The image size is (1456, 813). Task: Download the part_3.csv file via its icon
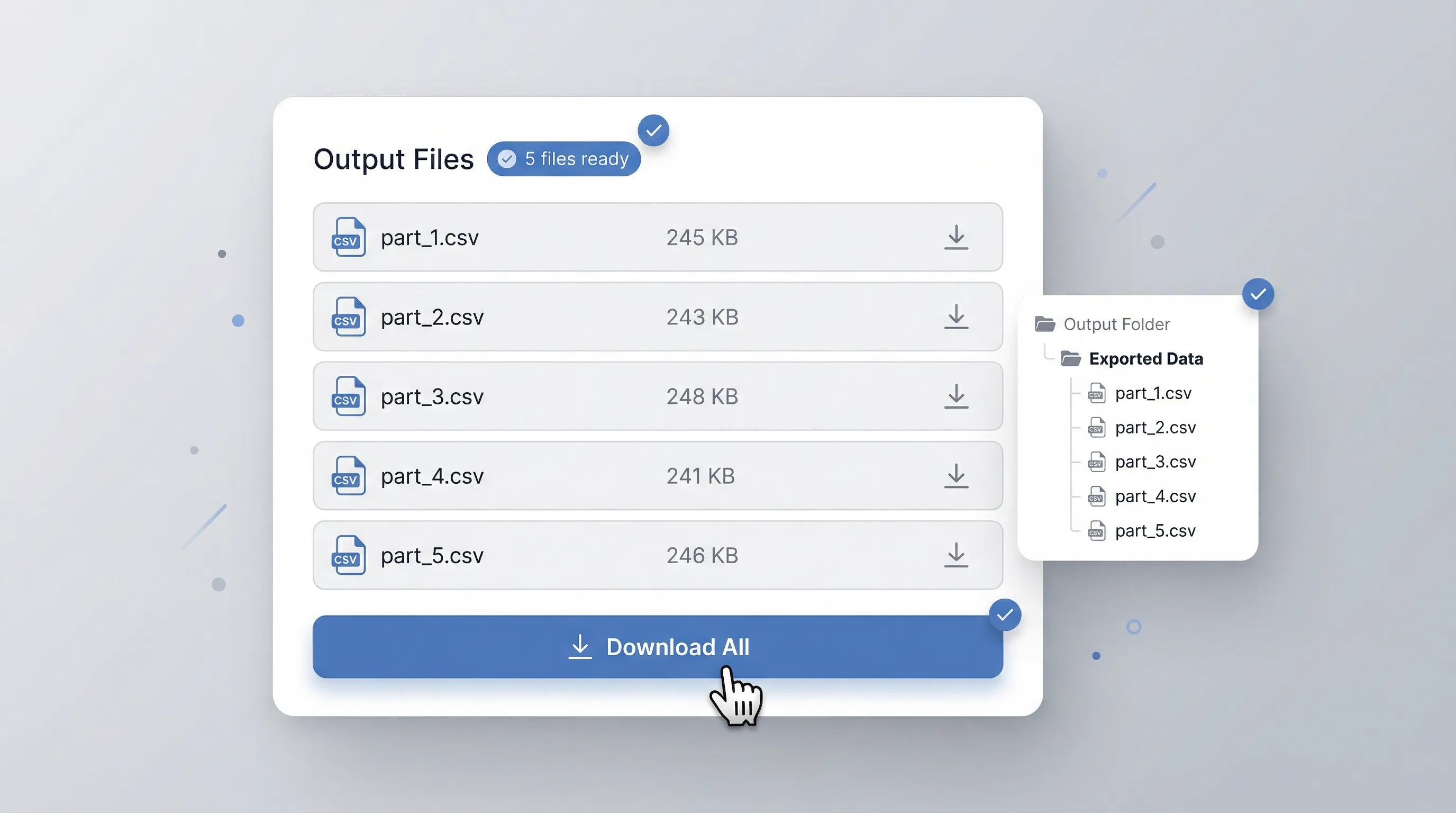(956, 396)
